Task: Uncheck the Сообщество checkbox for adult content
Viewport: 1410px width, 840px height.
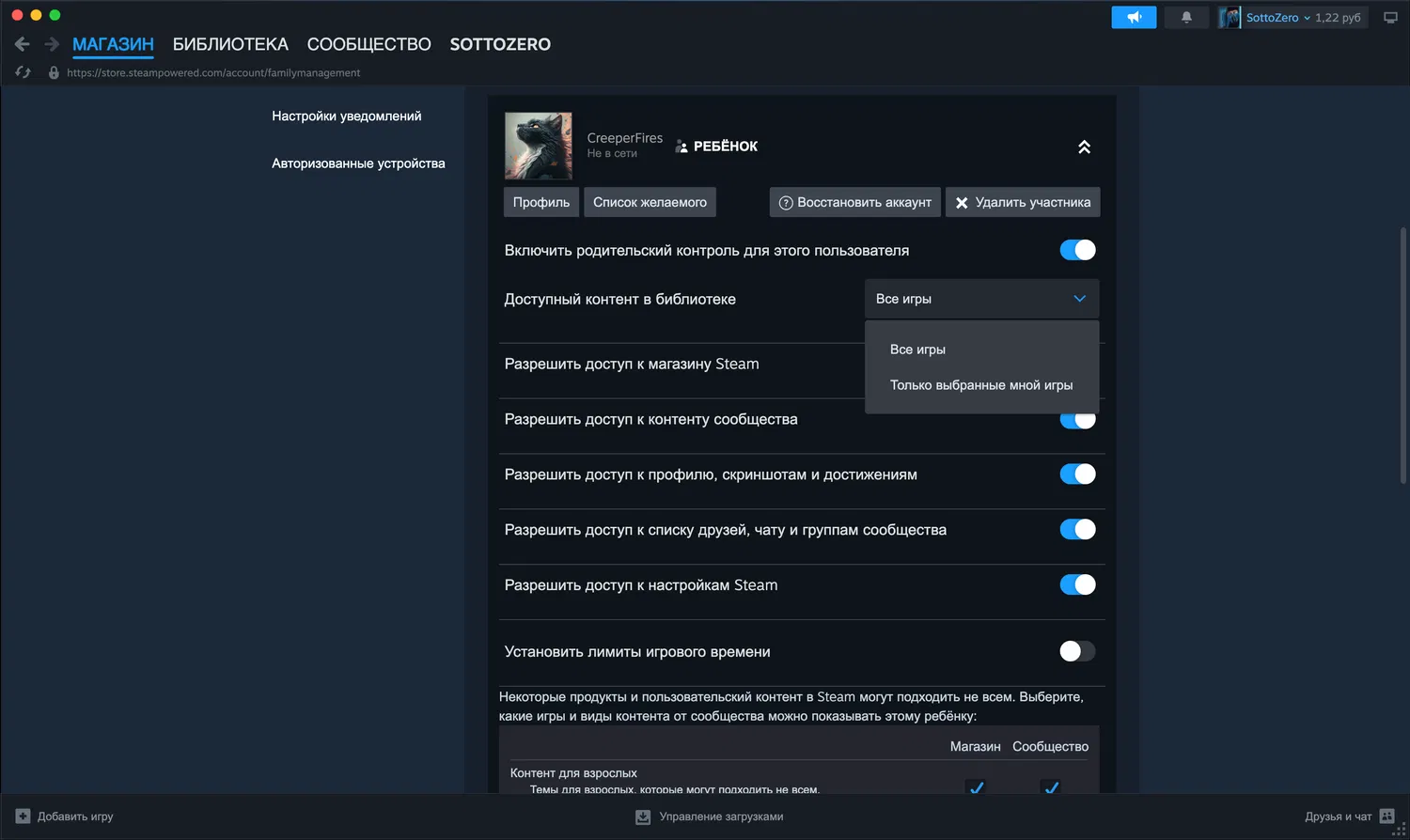Action: coord(1051,786)
